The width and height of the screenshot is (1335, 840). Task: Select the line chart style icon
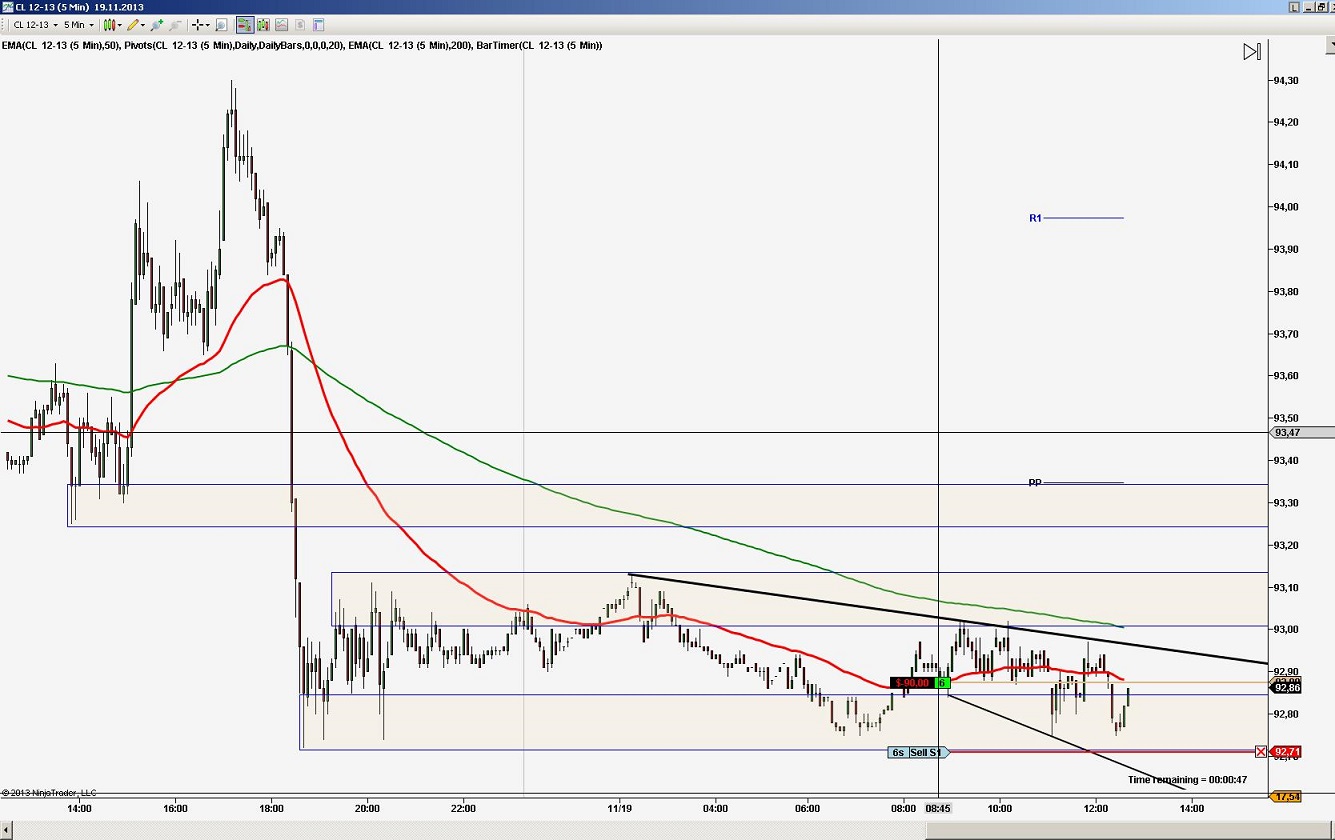point(283,25)
